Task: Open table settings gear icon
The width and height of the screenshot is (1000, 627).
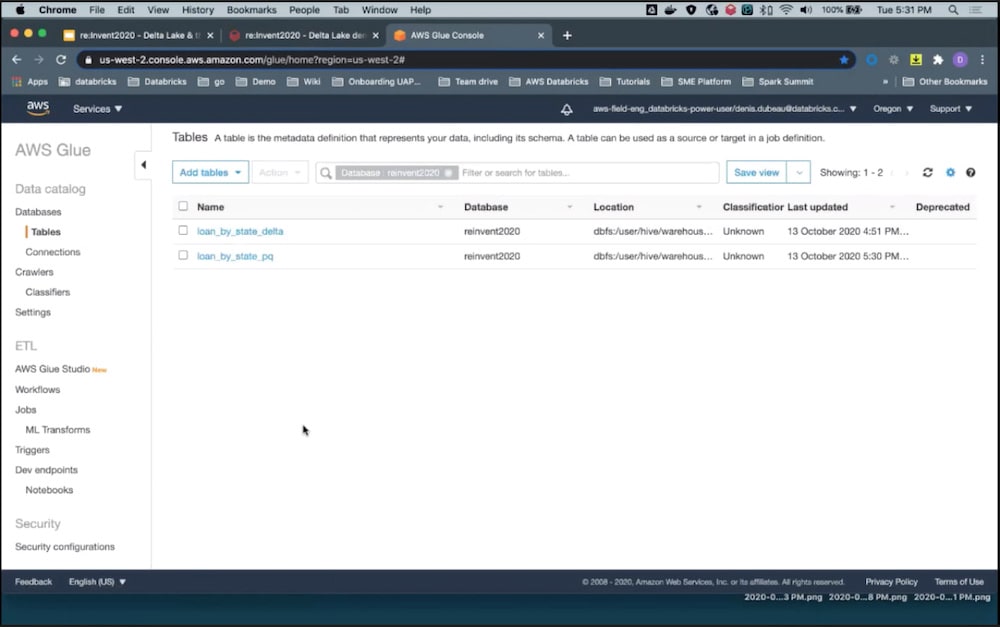Action: (950, 173)
